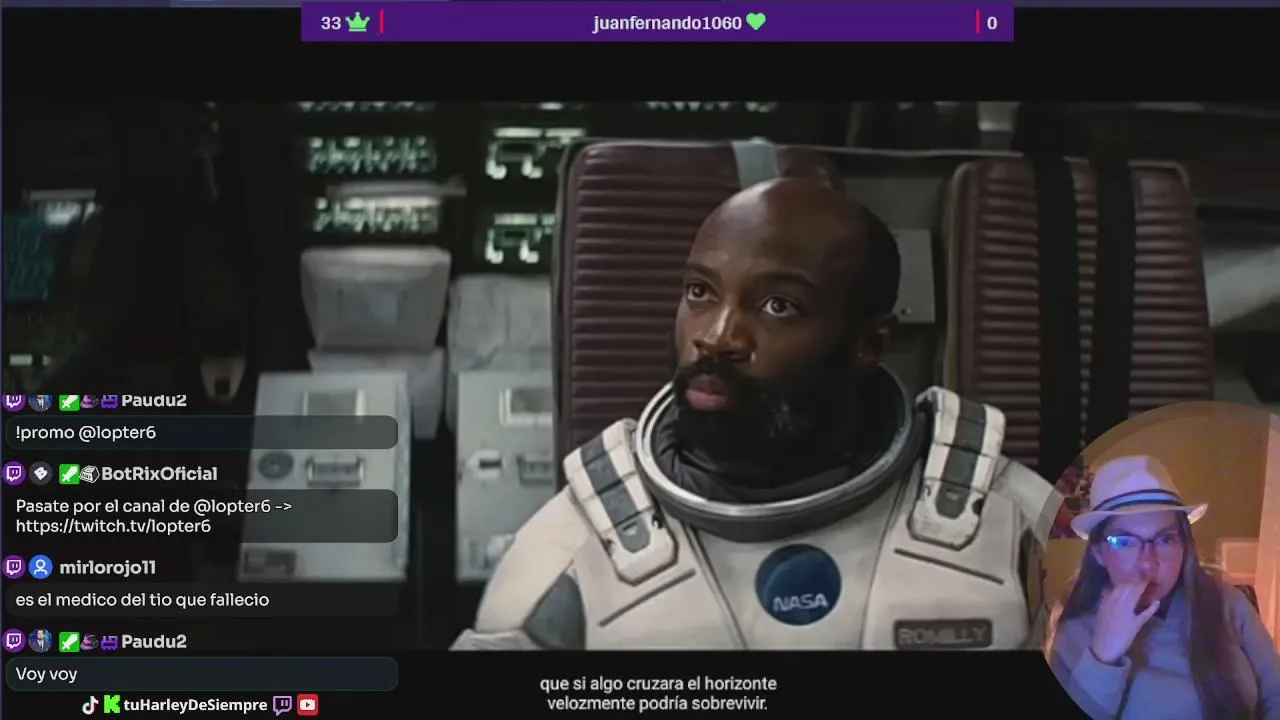Image resolution: width=1280 pixels, height=720 pixels.
Task: Click the purple subscriber badge above '!promo @lopter6'
Action: click(x=109, y=401)
